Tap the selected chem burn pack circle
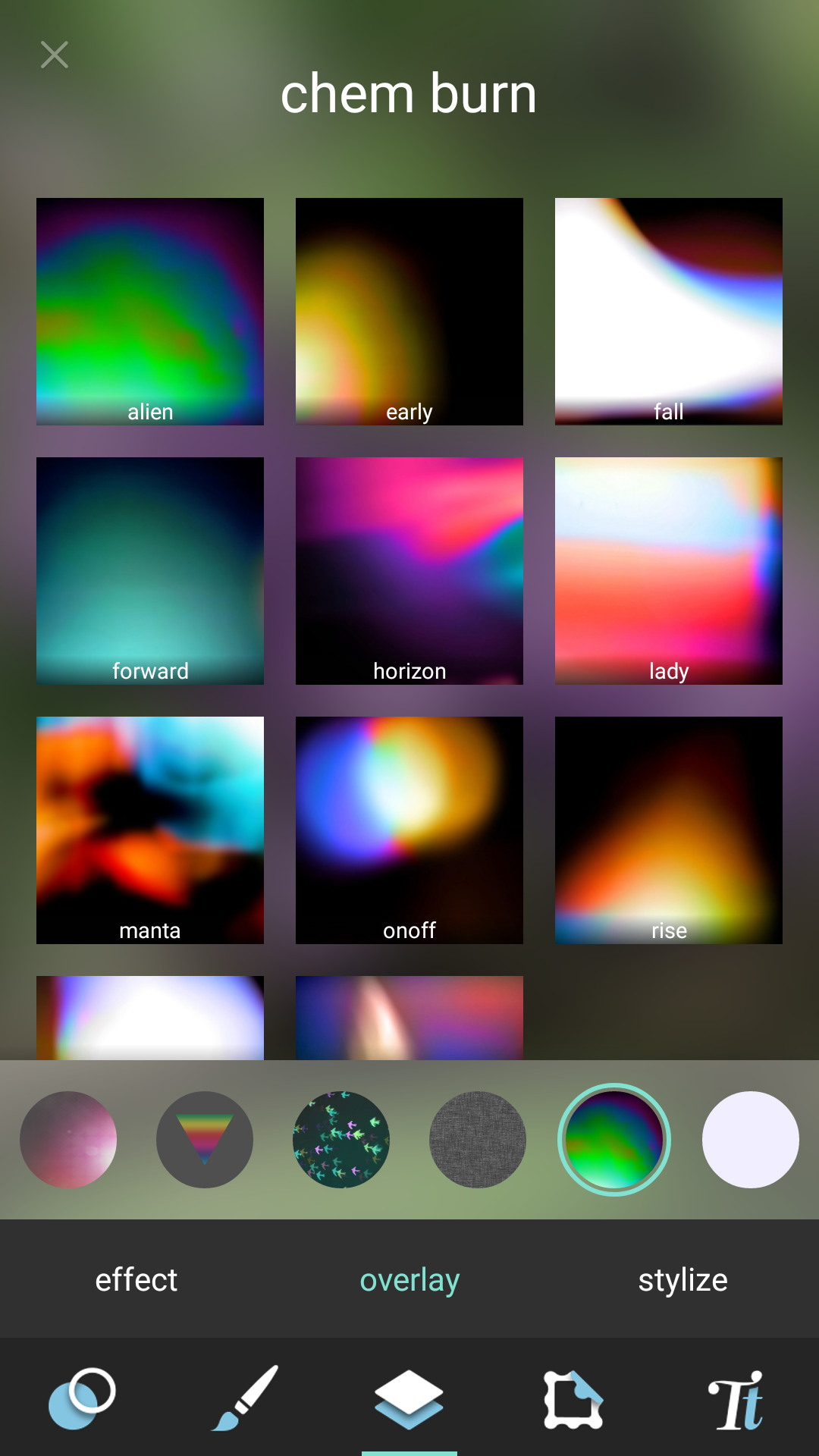 point(614,1139)
